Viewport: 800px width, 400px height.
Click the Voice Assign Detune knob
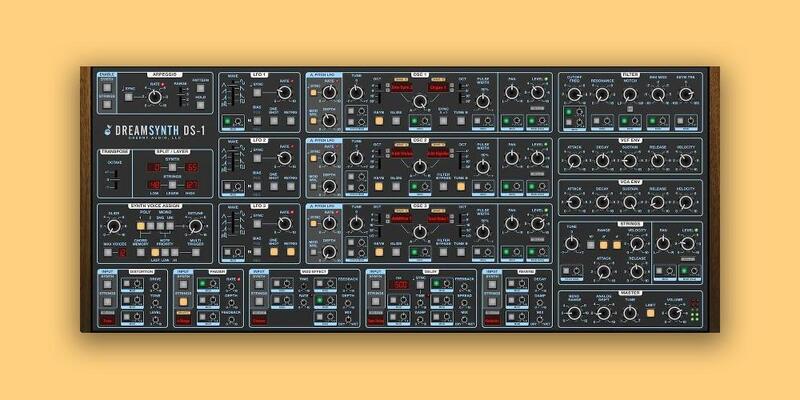click(x=195, y=226)
